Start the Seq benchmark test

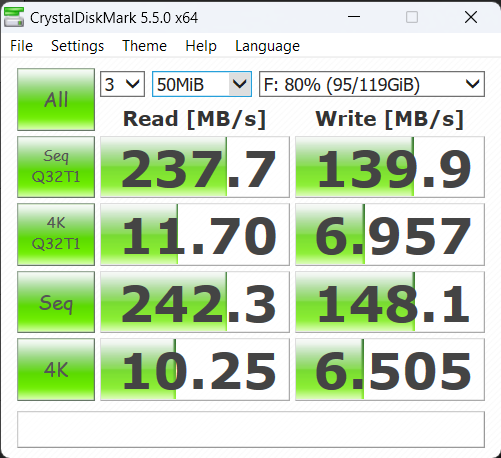click(x=56, y=302)
